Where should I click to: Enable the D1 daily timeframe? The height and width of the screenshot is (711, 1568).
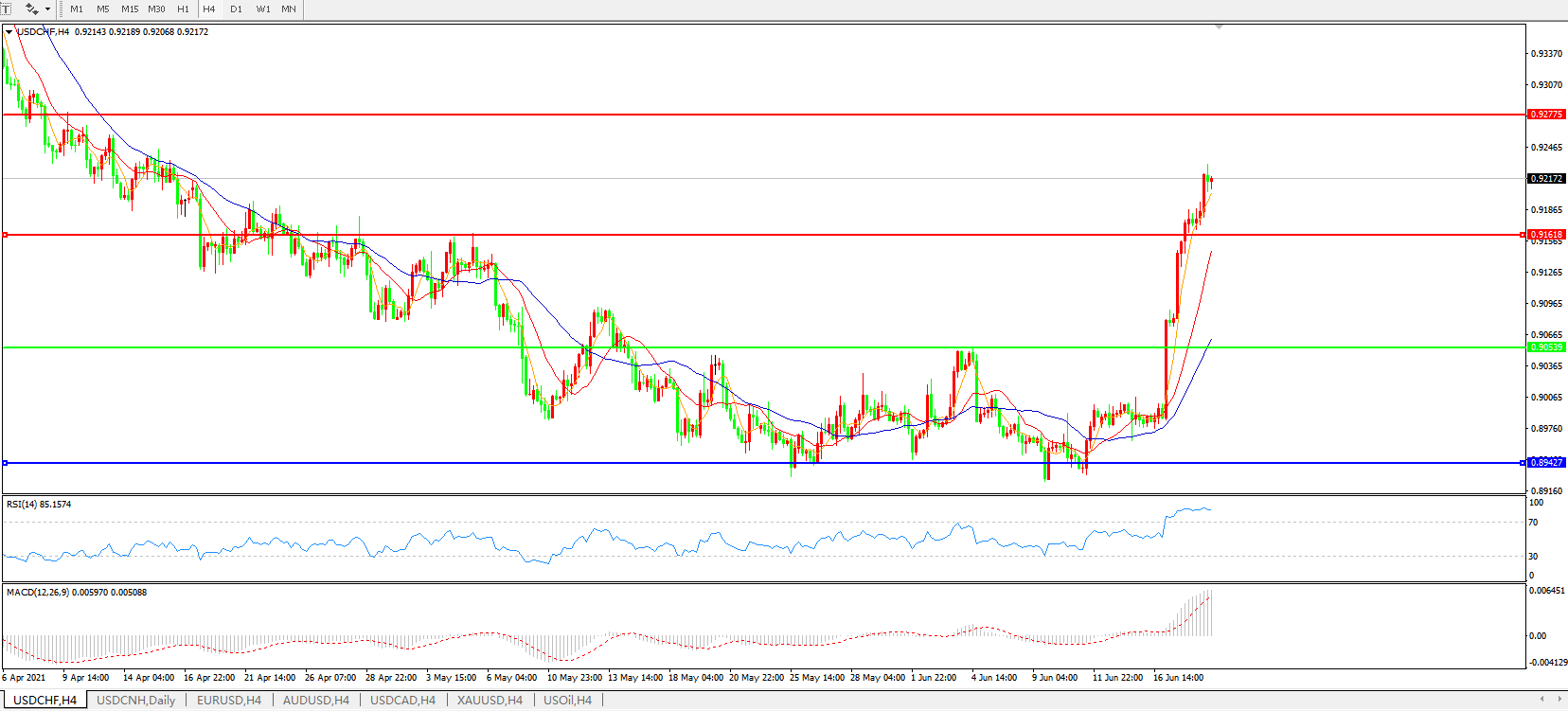point(236,9)
